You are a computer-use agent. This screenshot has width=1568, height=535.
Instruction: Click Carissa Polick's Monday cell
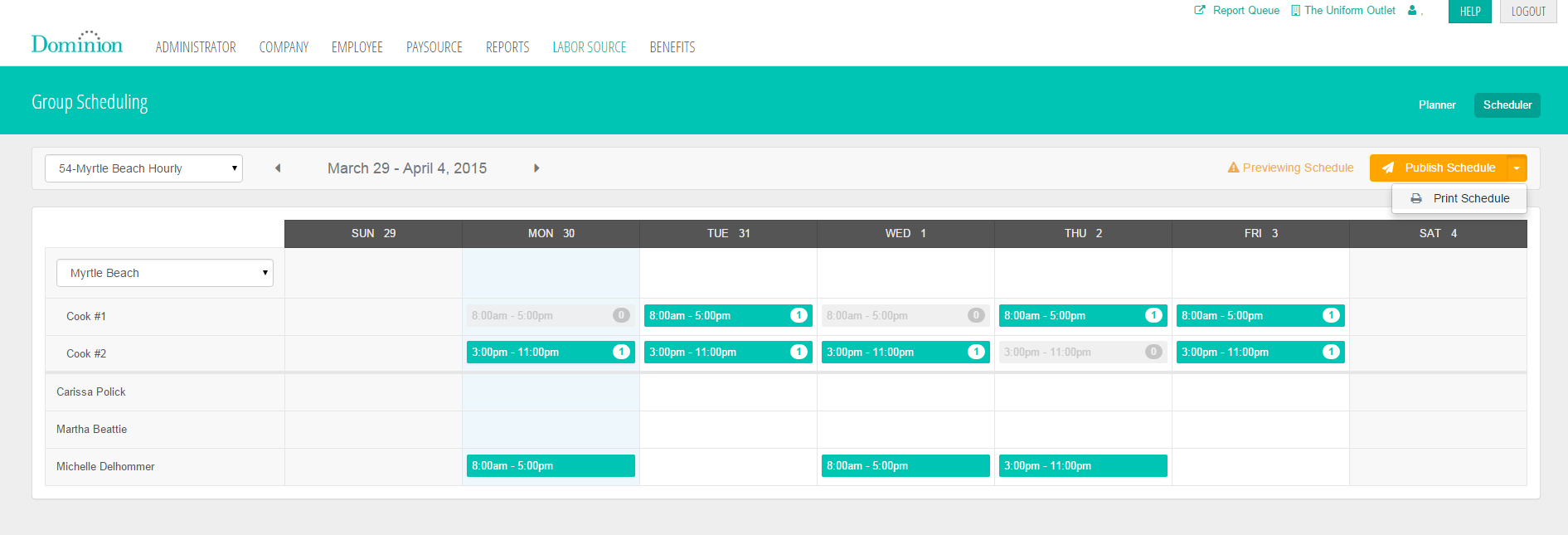551,392
